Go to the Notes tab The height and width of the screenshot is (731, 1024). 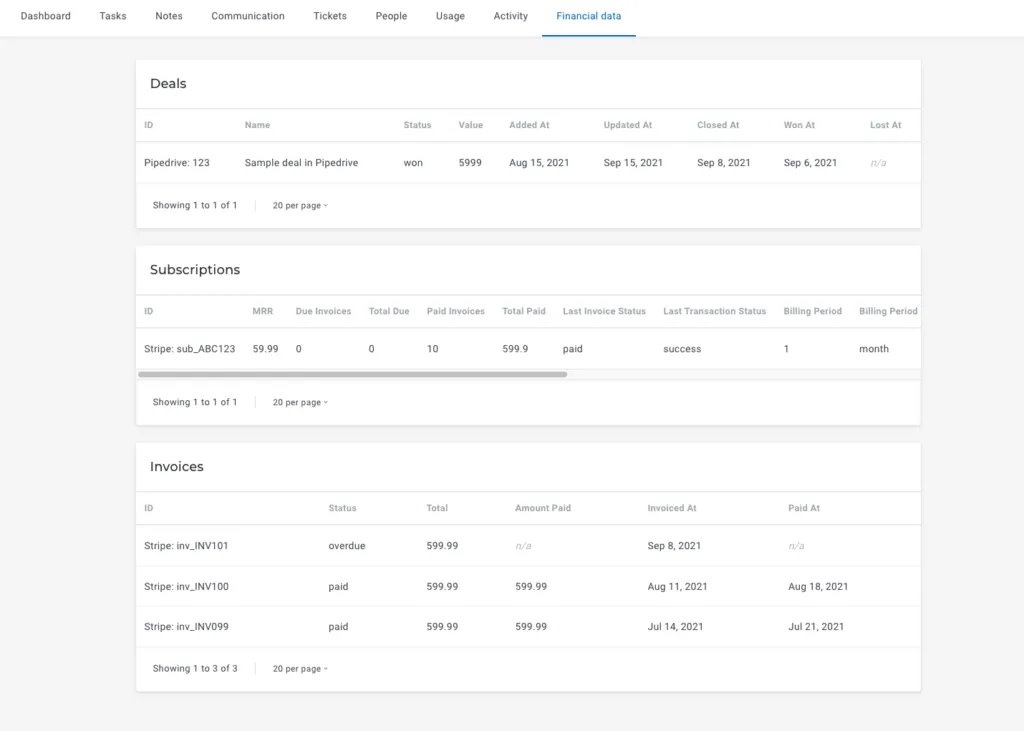[169, 16]
